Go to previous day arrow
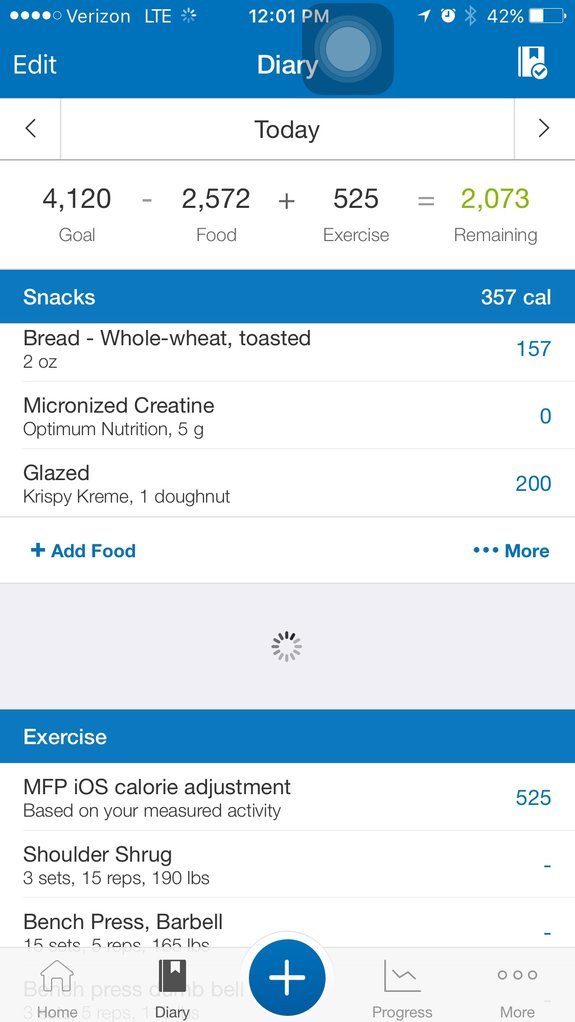575x1022 pixels. (30, 128)
